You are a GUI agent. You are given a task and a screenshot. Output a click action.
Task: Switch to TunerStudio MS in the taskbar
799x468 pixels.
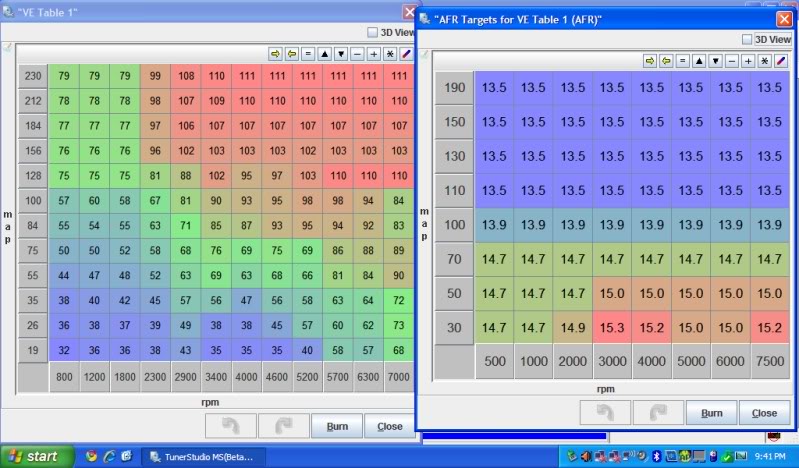[202, 456]
